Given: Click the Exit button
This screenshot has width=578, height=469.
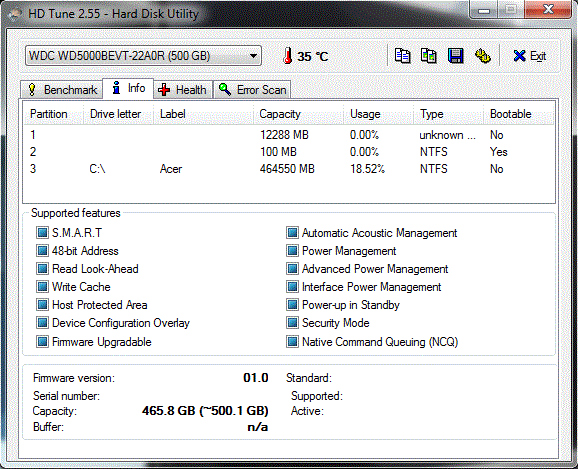Looking at the screenshot, I should point(529,56).
